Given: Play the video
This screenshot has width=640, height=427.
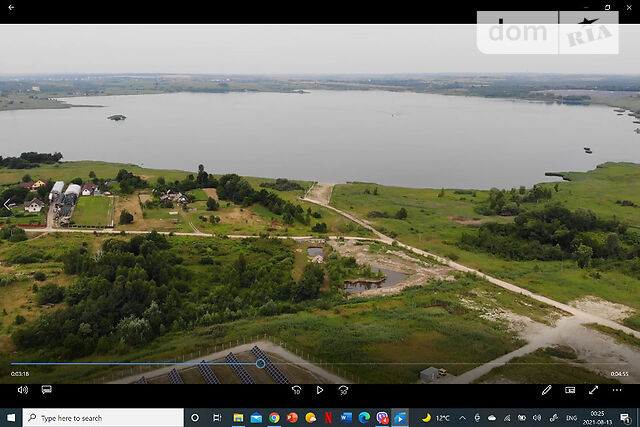Looking at the screenshot, I should 320,390.
